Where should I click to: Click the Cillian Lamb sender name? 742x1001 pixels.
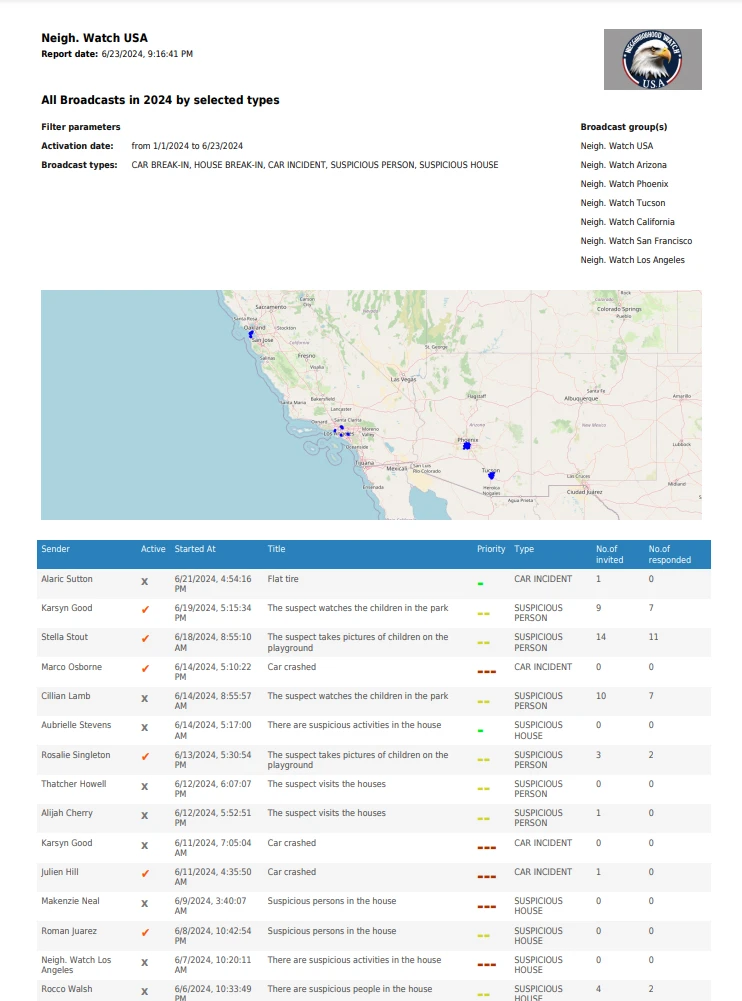[x=66, y=696]
